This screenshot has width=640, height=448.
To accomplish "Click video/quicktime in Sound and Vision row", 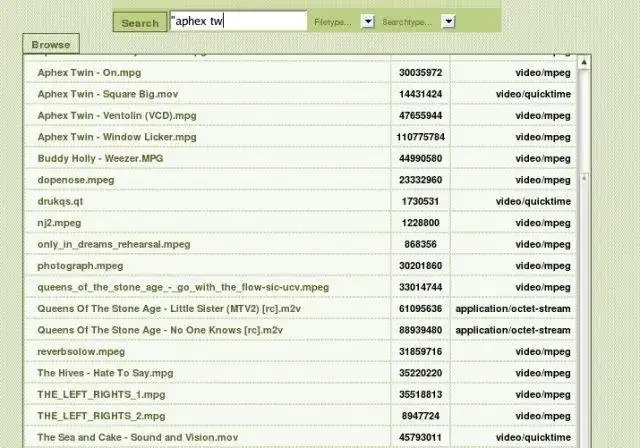I will click(533, 438).
